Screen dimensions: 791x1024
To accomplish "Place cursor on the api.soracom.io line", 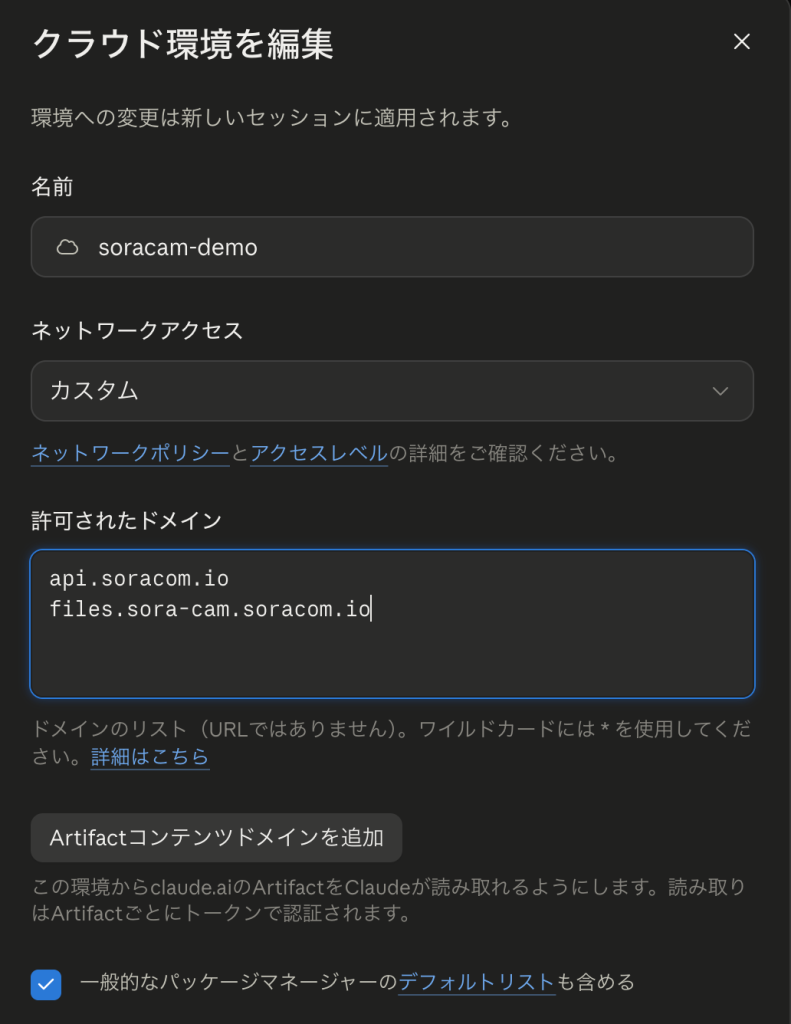I will 139,579.
